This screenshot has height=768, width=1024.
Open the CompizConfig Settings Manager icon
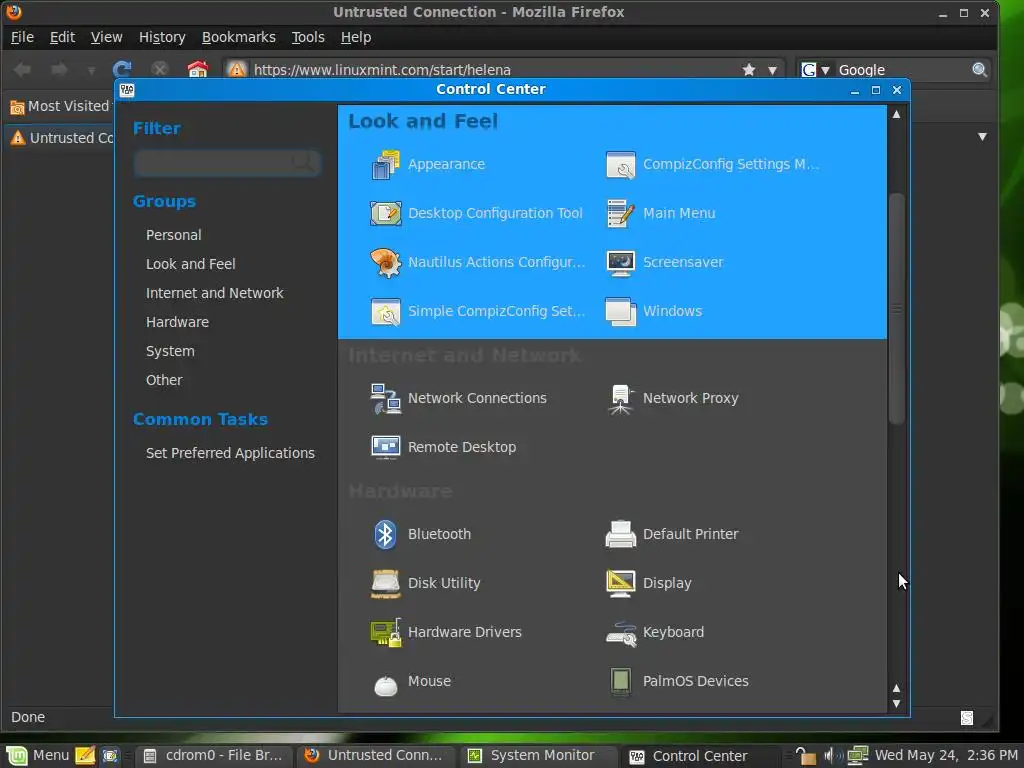point(620,165)
